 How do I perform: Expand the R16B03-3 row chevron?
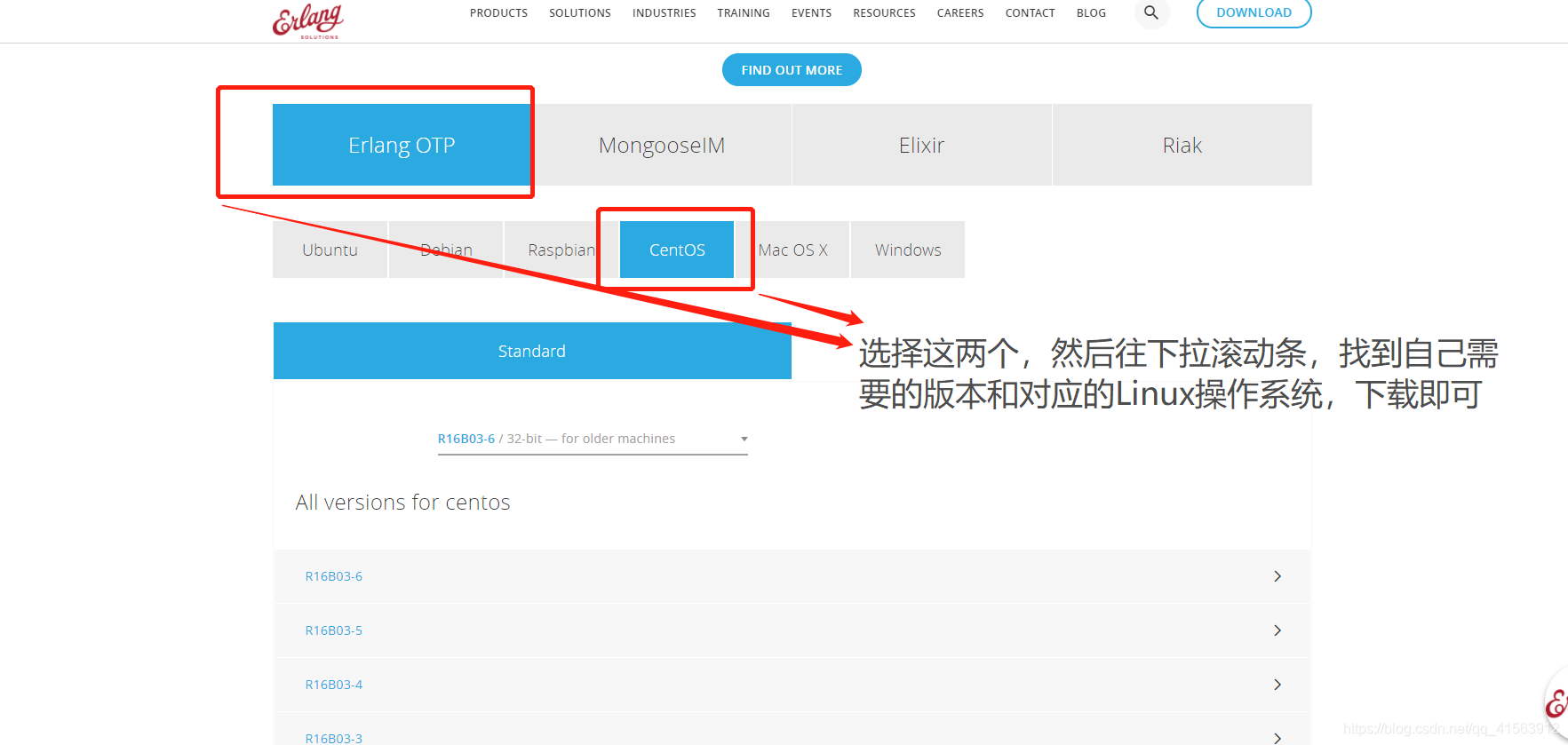coord(1277,738)
